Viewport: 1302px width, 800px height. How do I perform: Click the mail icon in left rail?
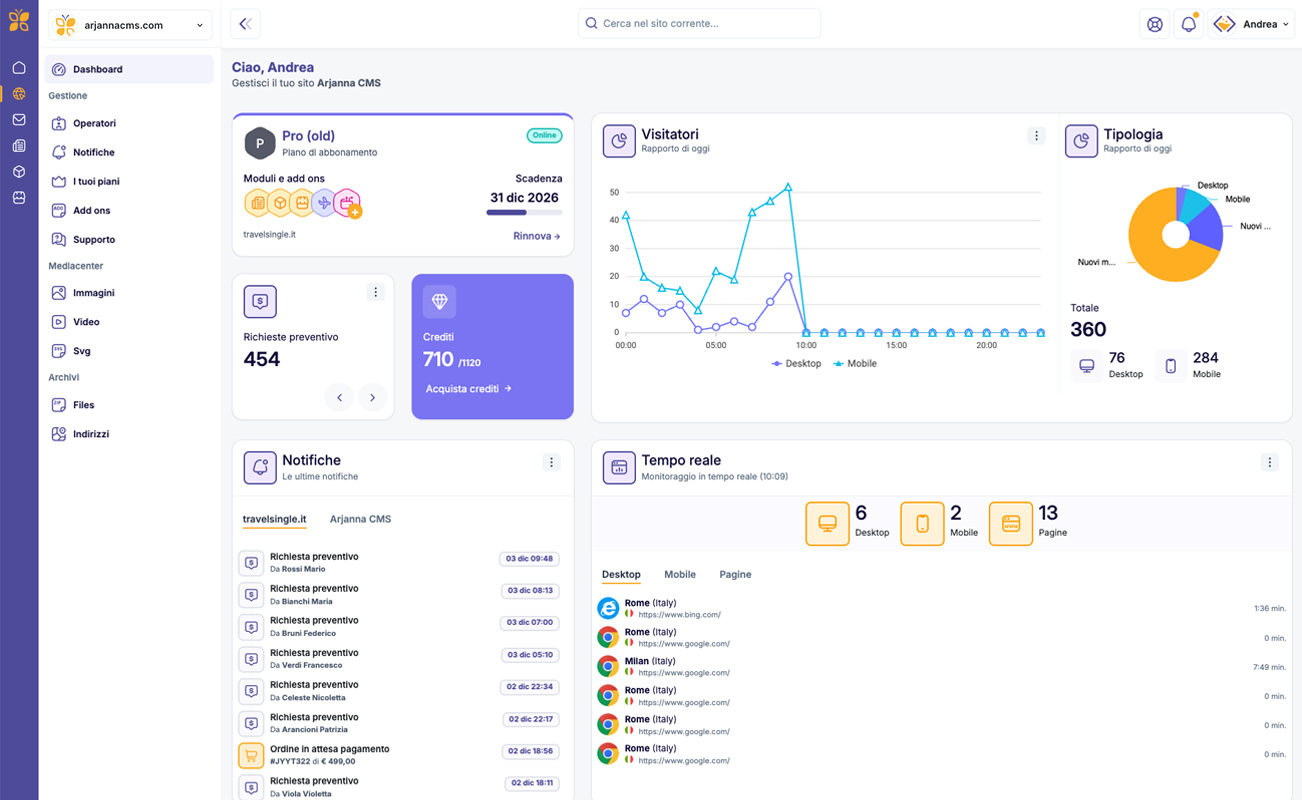pyautogui.click(x=19, y=120)
